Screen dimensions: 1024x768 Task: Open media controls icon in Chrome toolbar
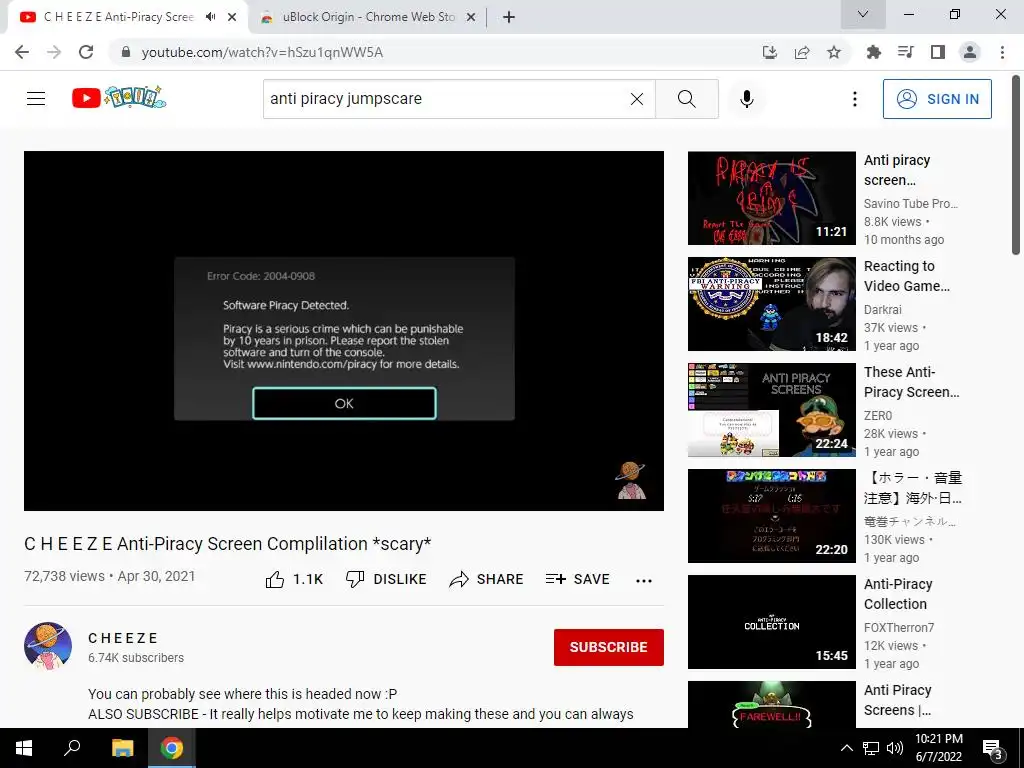click(906, 52)
